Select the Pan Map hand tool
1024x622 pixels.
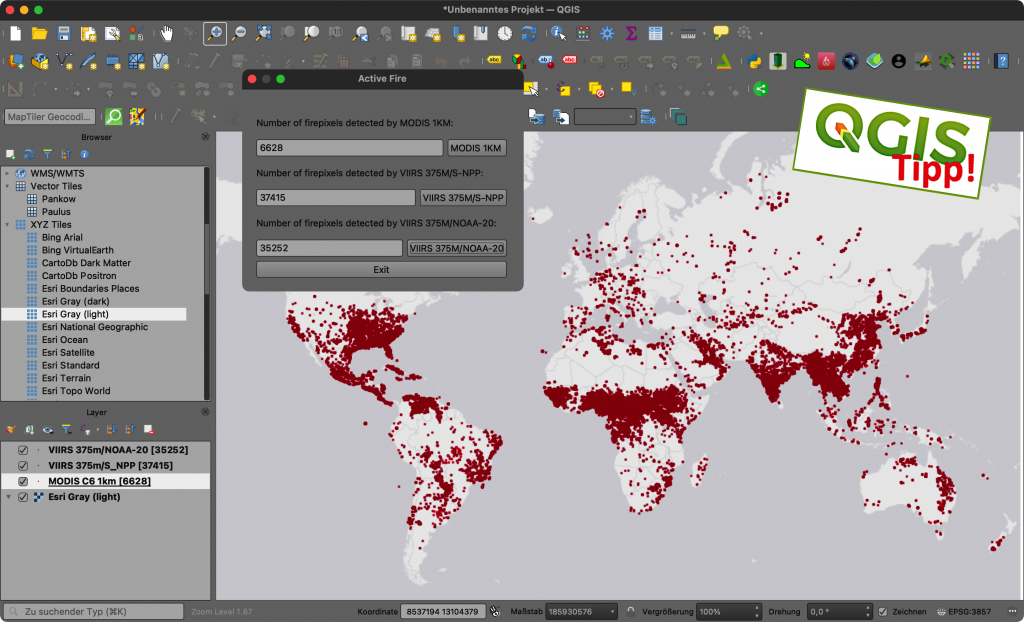(x=167, y=33)
